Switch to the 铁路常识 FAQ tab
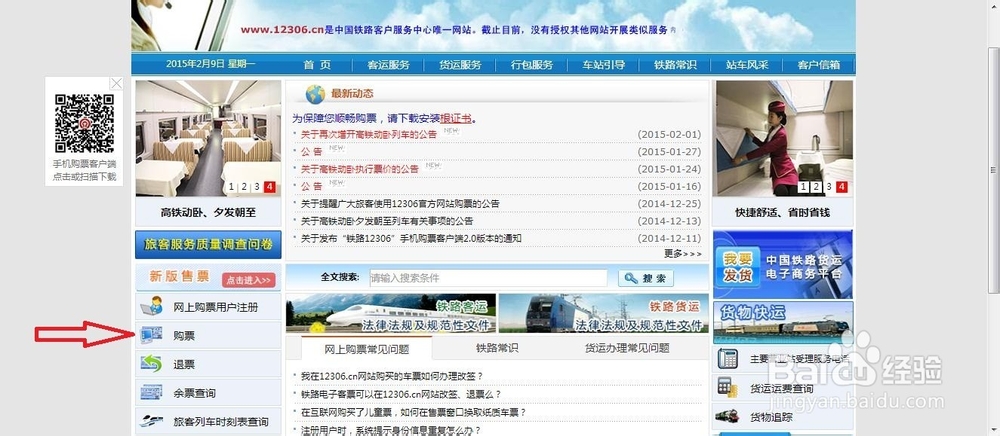The height and width of the screenshot is (436, 1000). pos(497,348)
